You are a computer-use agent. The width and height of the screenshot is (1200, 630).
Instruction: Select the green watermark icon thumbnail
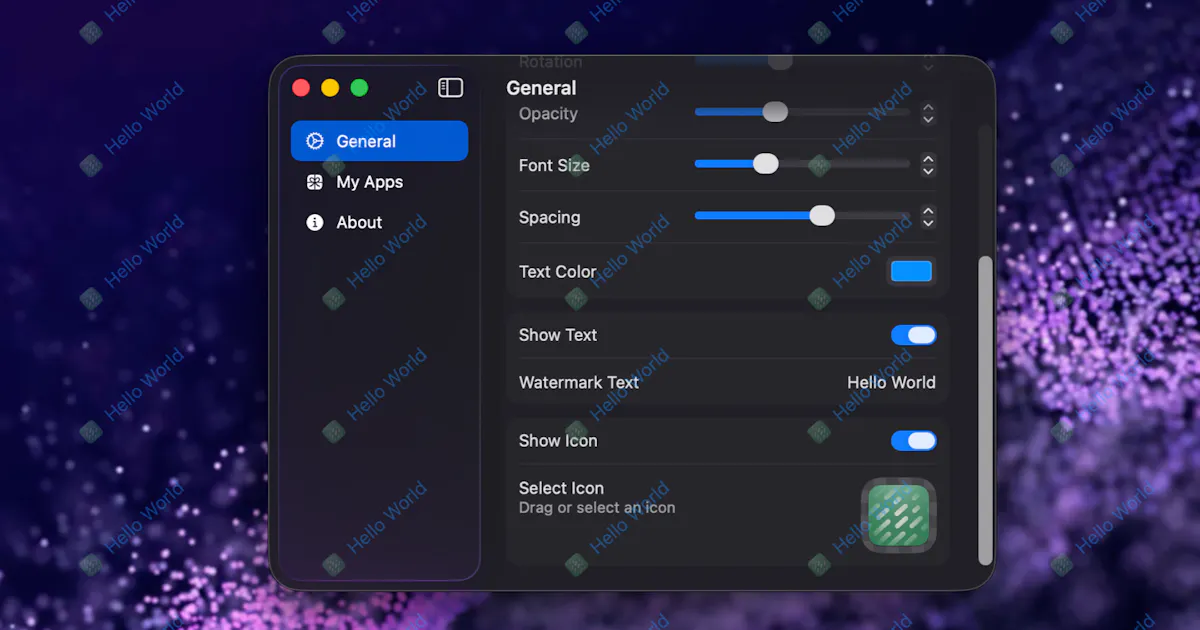pos(899,516)
